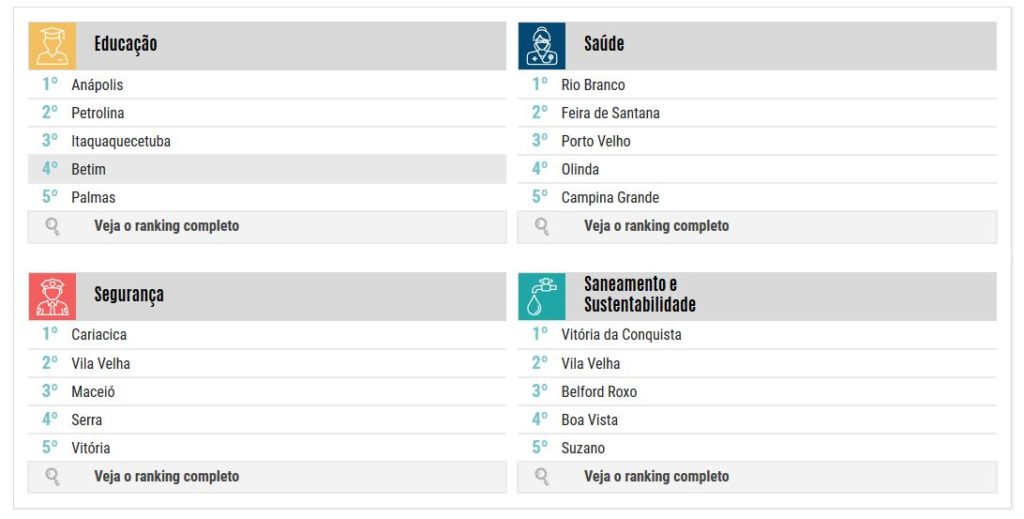Click the magnifier icon under Segurança ranking

53,477
